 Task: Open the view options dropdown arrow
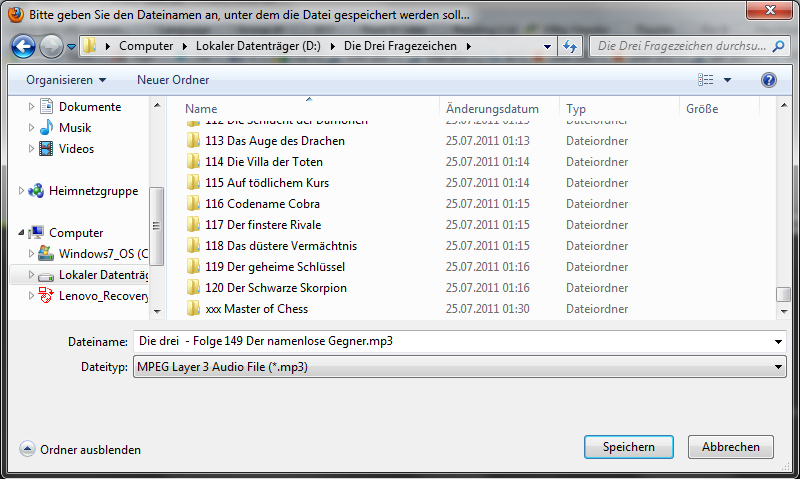728,80
